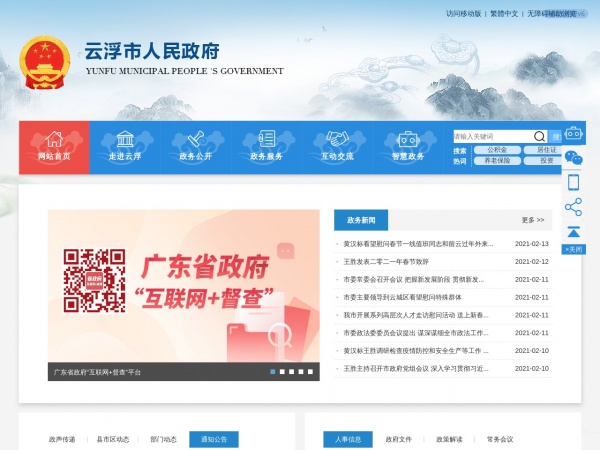
Task: Select the fourth carousel slide dot
Action: [x=301, y=372]
